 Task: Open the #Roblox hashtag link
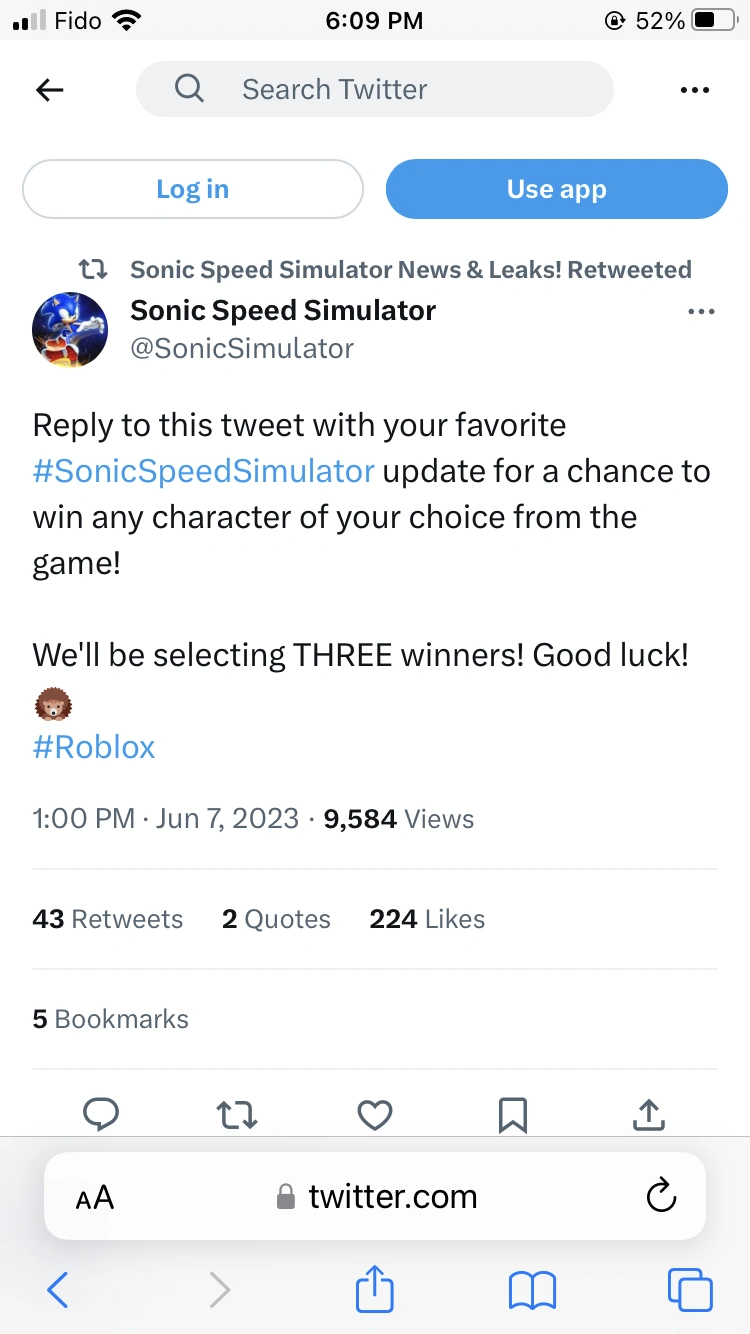[x=94, y=747]
